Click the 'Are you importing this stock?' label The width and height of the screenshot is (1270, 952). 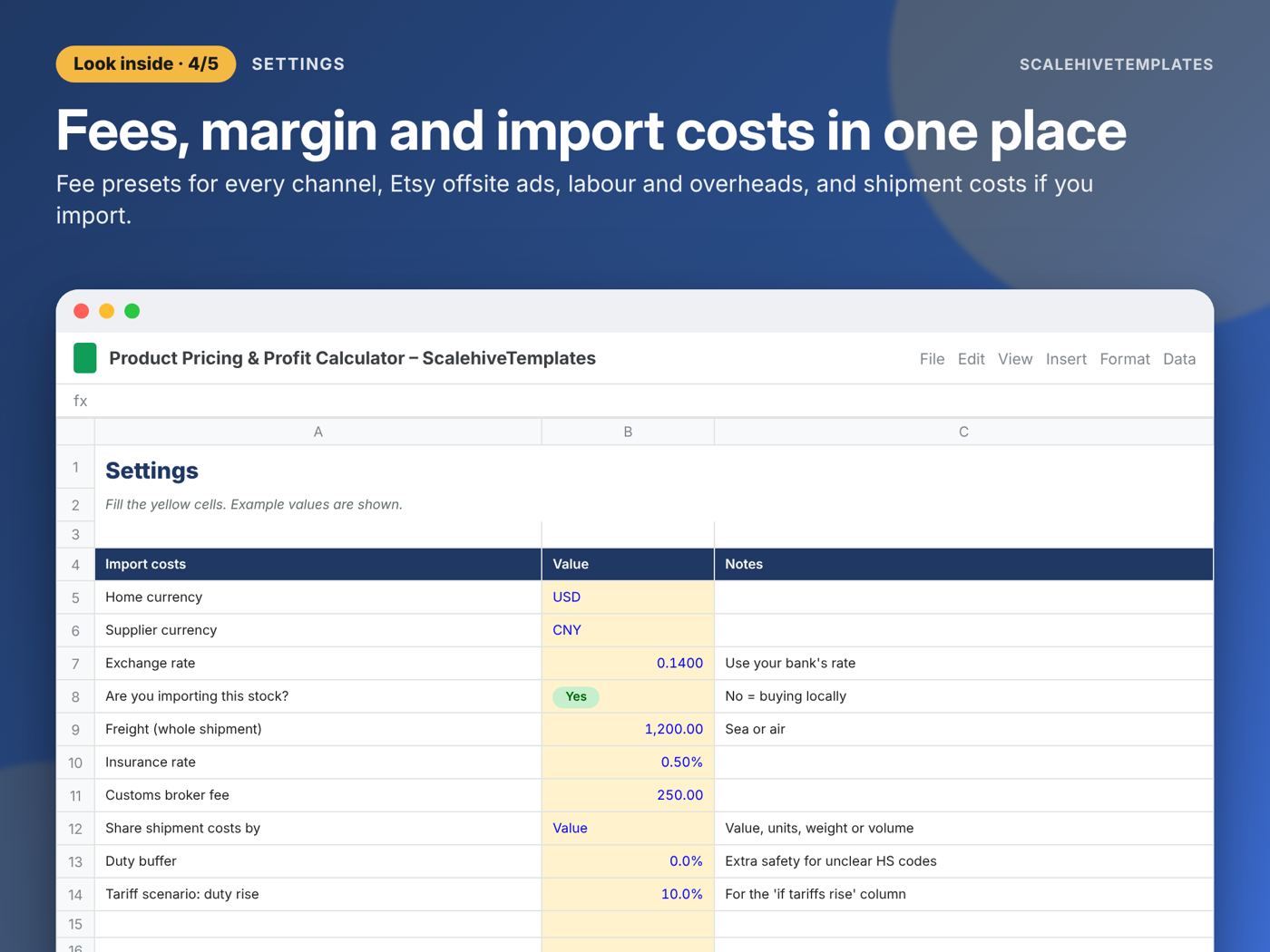tap(197, 696)
